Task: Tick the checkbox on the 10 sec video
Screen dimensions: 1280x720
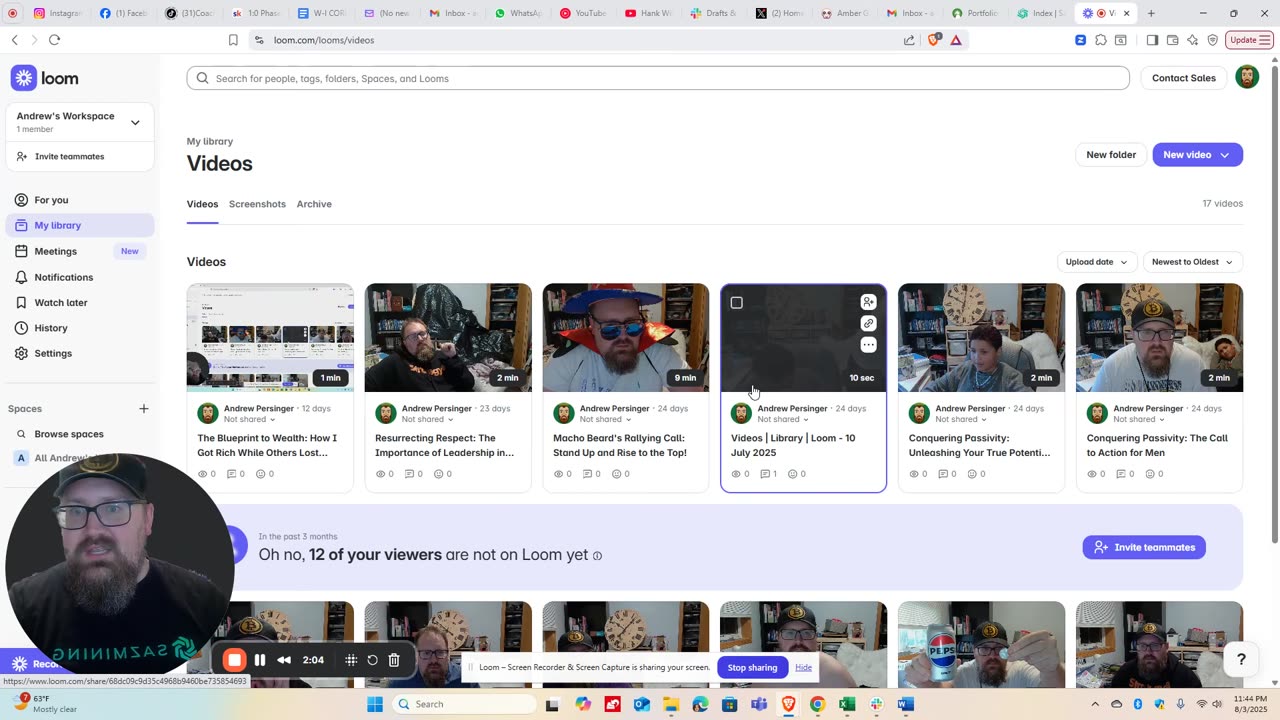Action: tap(737, 303)
